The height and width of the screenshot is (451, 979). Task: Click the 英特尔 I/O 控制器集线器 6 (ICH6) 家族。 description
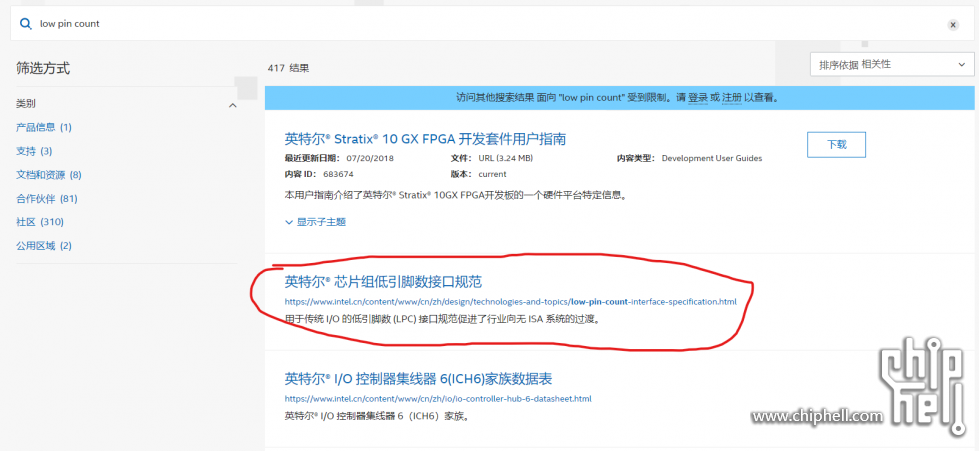click(376, 416)
